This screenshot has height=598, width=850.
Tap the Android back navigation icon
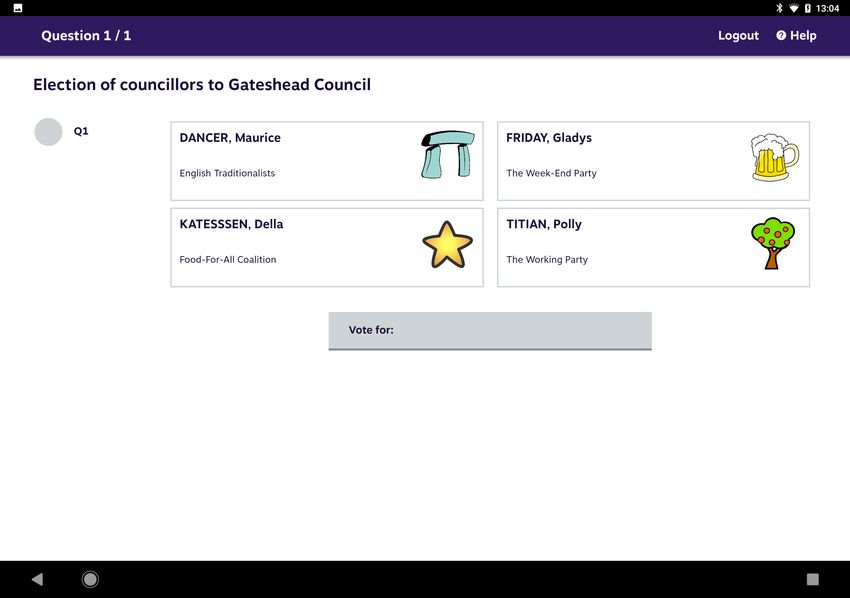click(x=37, y=579)
